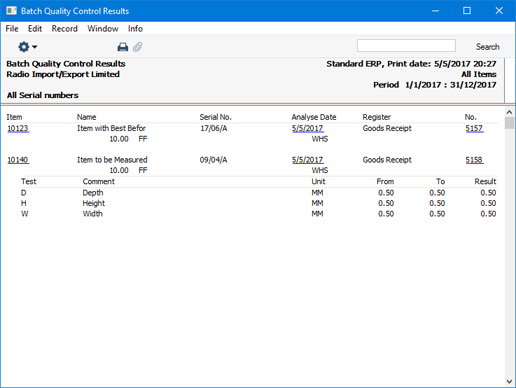Open item 10123 link
Screen dimensions: 516x388
18,128
